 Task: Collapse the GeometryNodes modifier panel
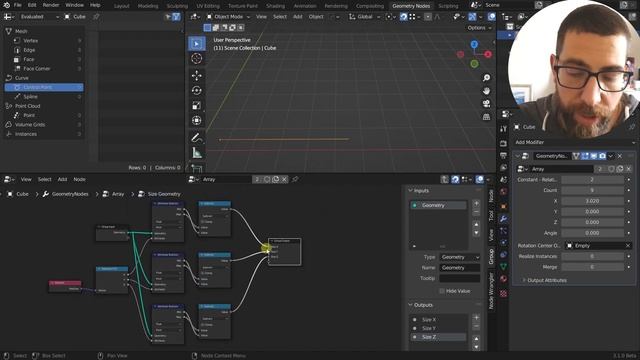pos(518,156)
